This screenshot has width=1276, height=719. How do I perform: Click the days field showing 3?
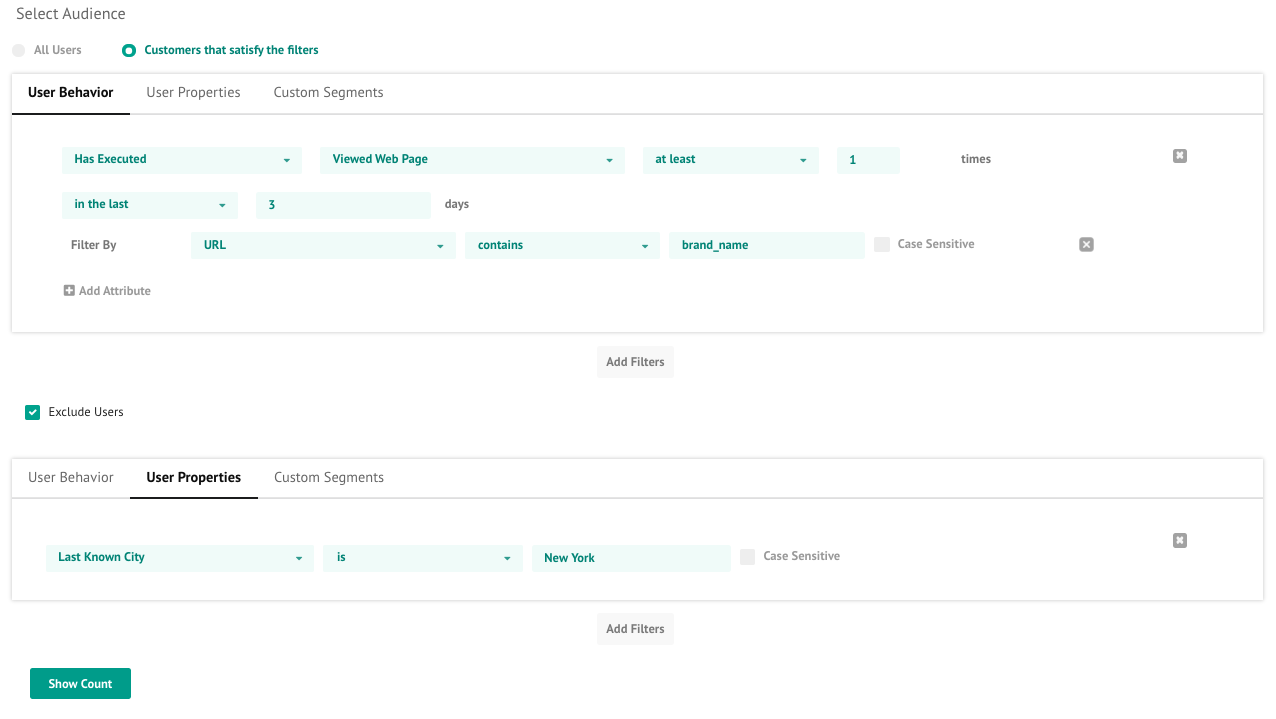(343, 205)
